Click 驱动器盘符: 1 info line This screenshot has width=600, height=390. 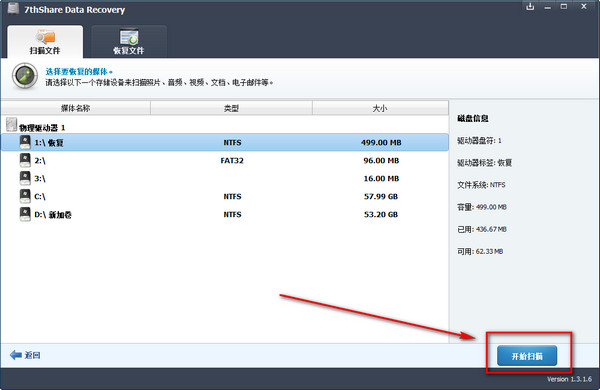coord(479,140)
